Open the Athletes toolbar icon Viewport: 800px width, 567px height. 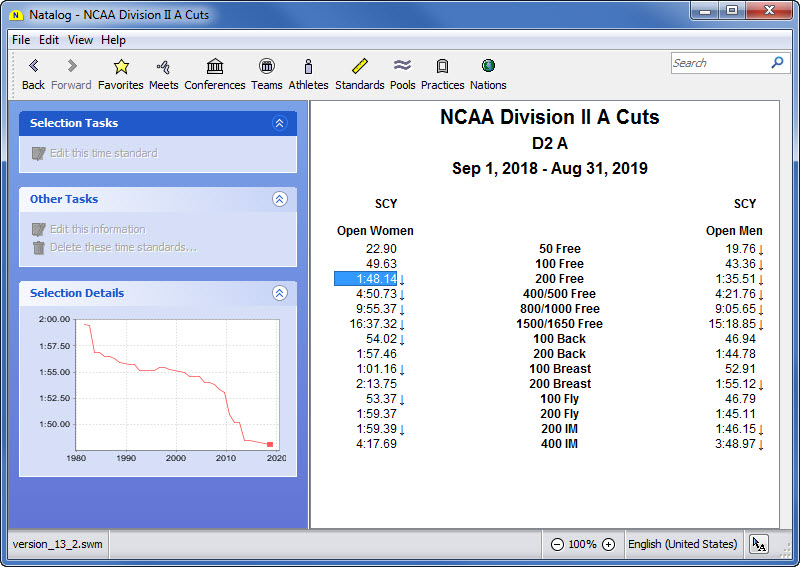tap(308, 67)
